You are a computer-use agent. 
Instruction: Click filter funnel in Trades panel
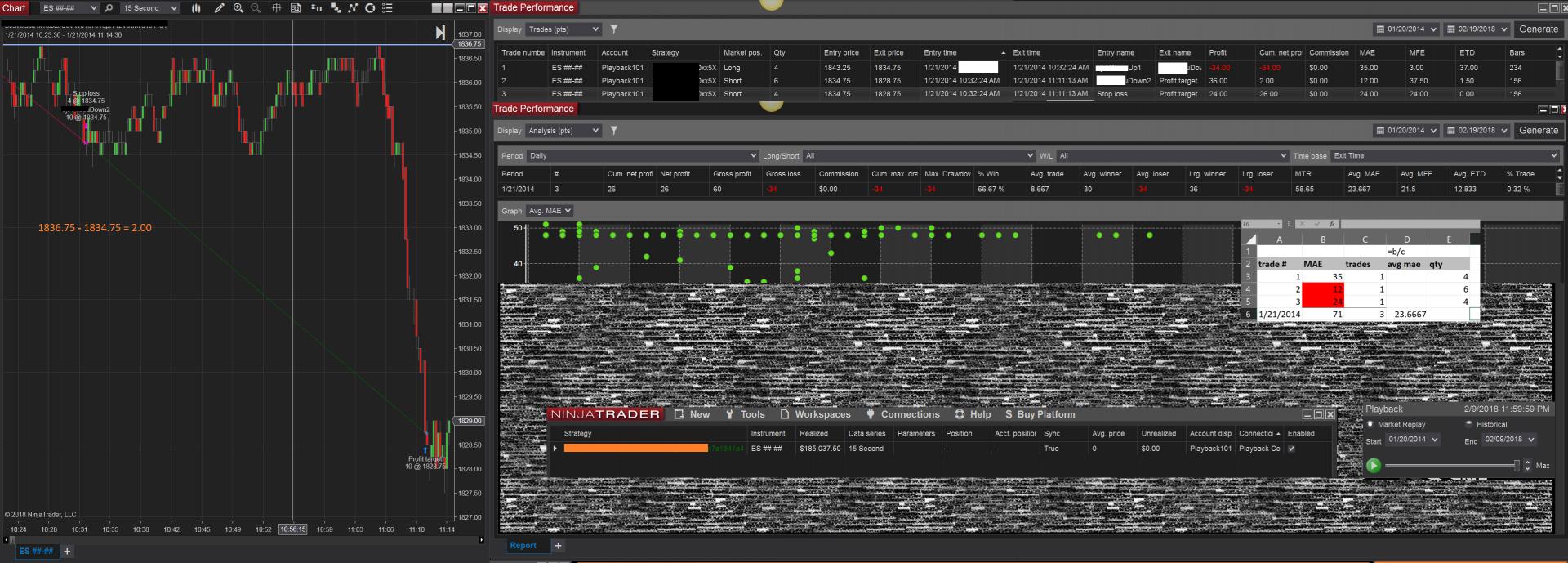click(614, 29)
